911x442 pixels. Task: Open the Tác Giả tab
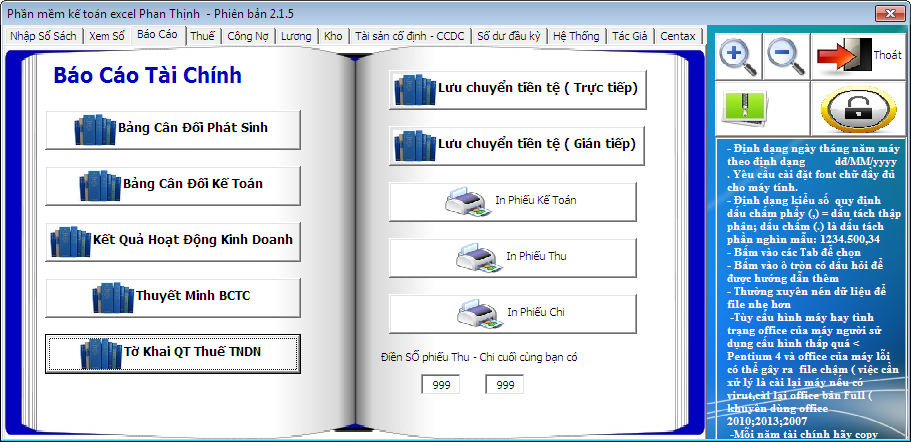(x=630, y=36)
